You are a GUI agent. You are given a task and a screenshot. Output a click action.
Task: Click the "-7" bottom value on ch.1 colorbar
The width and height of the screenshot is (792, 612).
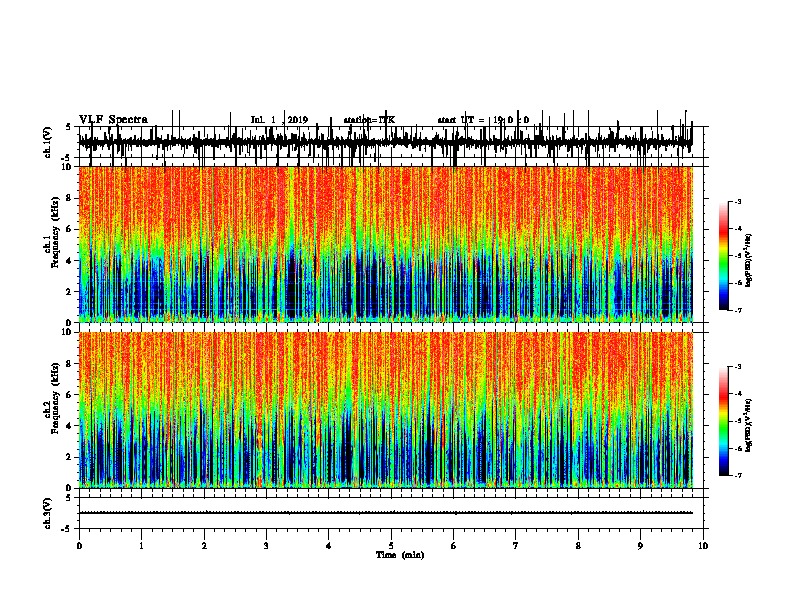pos(737,310)
